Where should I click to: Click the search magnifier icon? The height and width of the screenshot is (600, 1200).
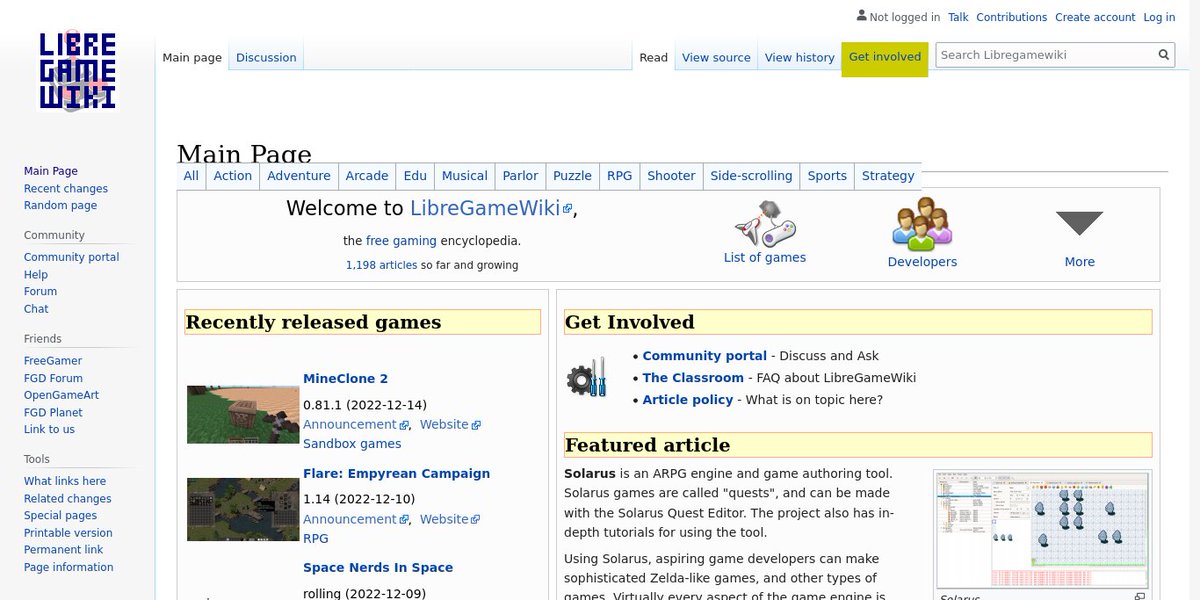[1162, 55]
